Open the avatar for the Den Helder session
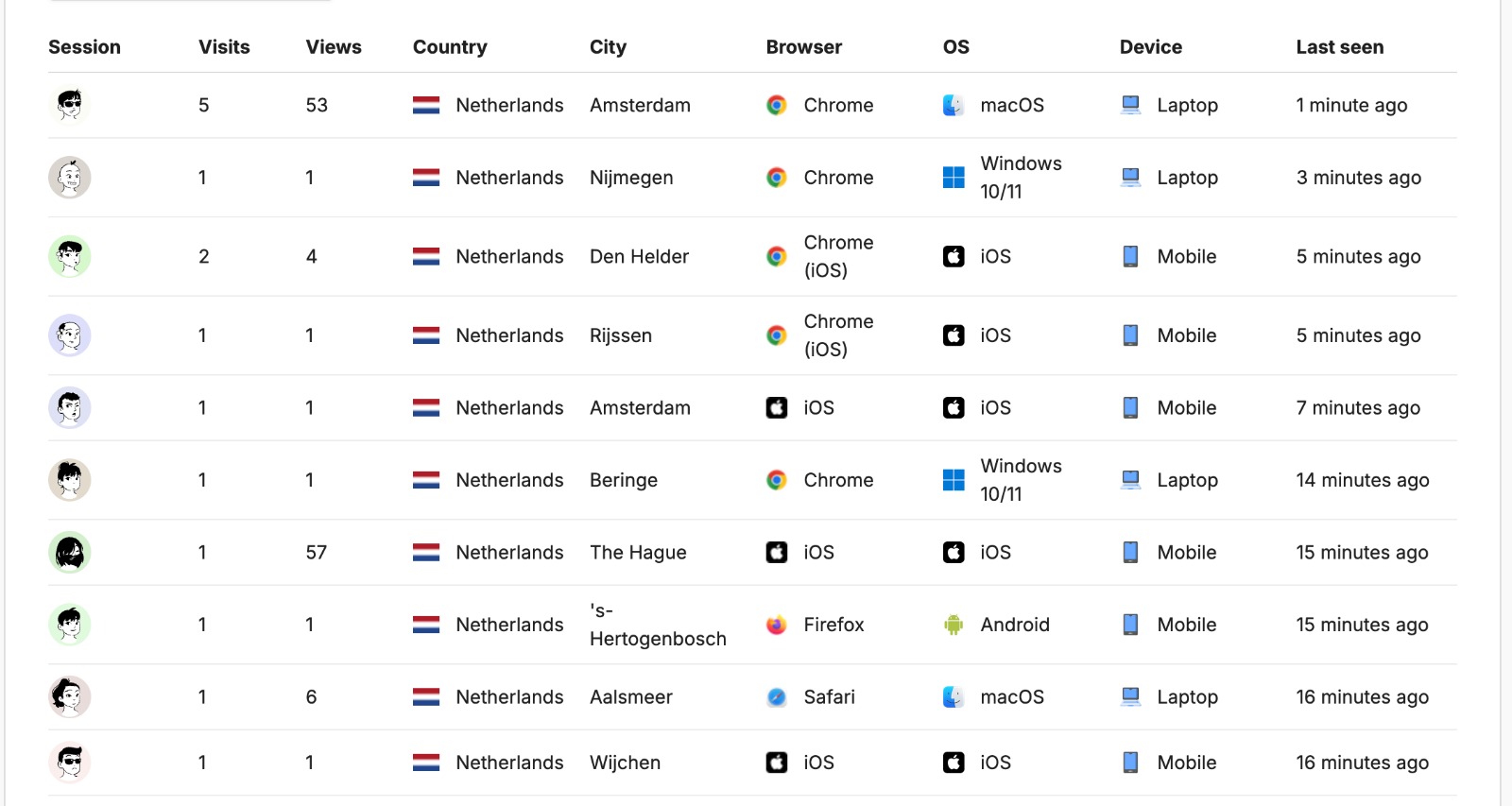1512x806 pixels. click(x=70, y=256)
